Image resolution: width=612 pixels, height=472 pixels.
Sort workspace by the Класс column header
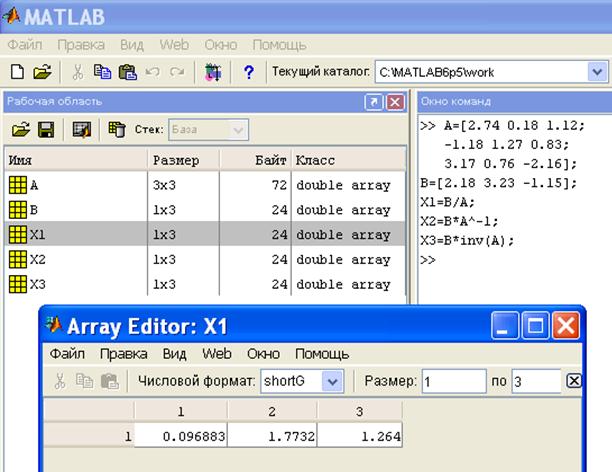[349, 160]
